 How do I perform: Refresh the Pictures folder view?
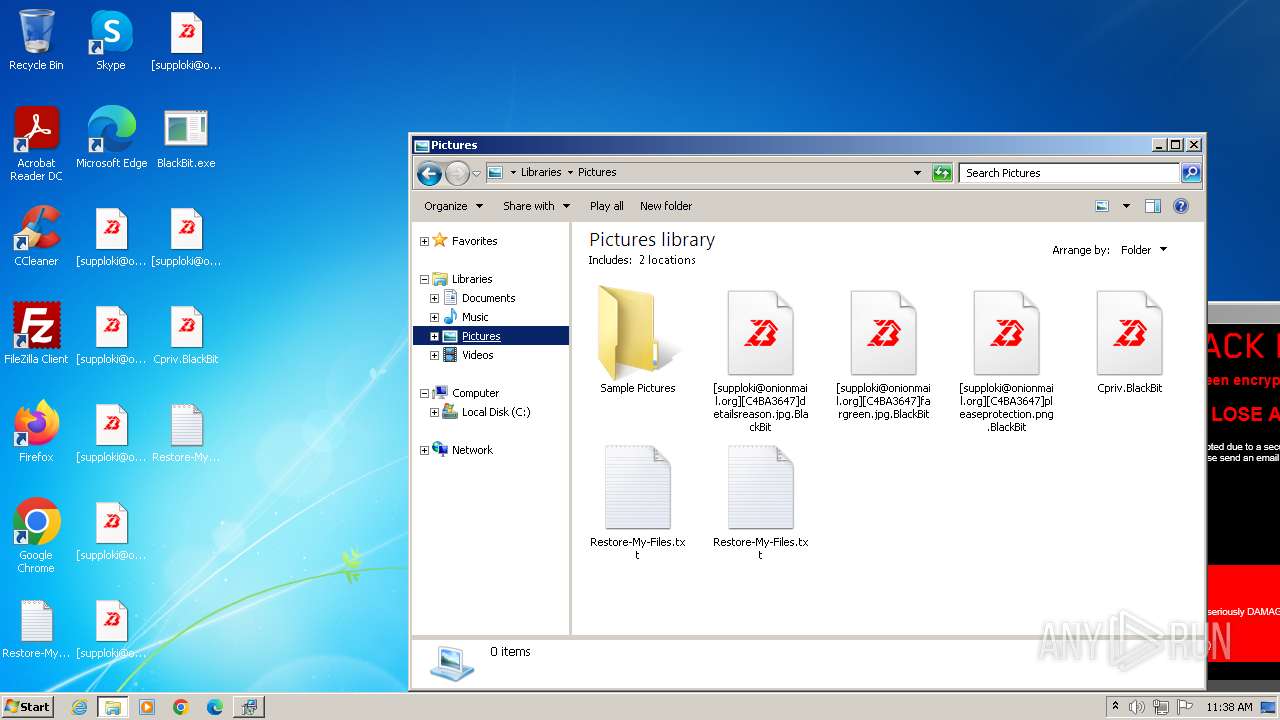942,173
